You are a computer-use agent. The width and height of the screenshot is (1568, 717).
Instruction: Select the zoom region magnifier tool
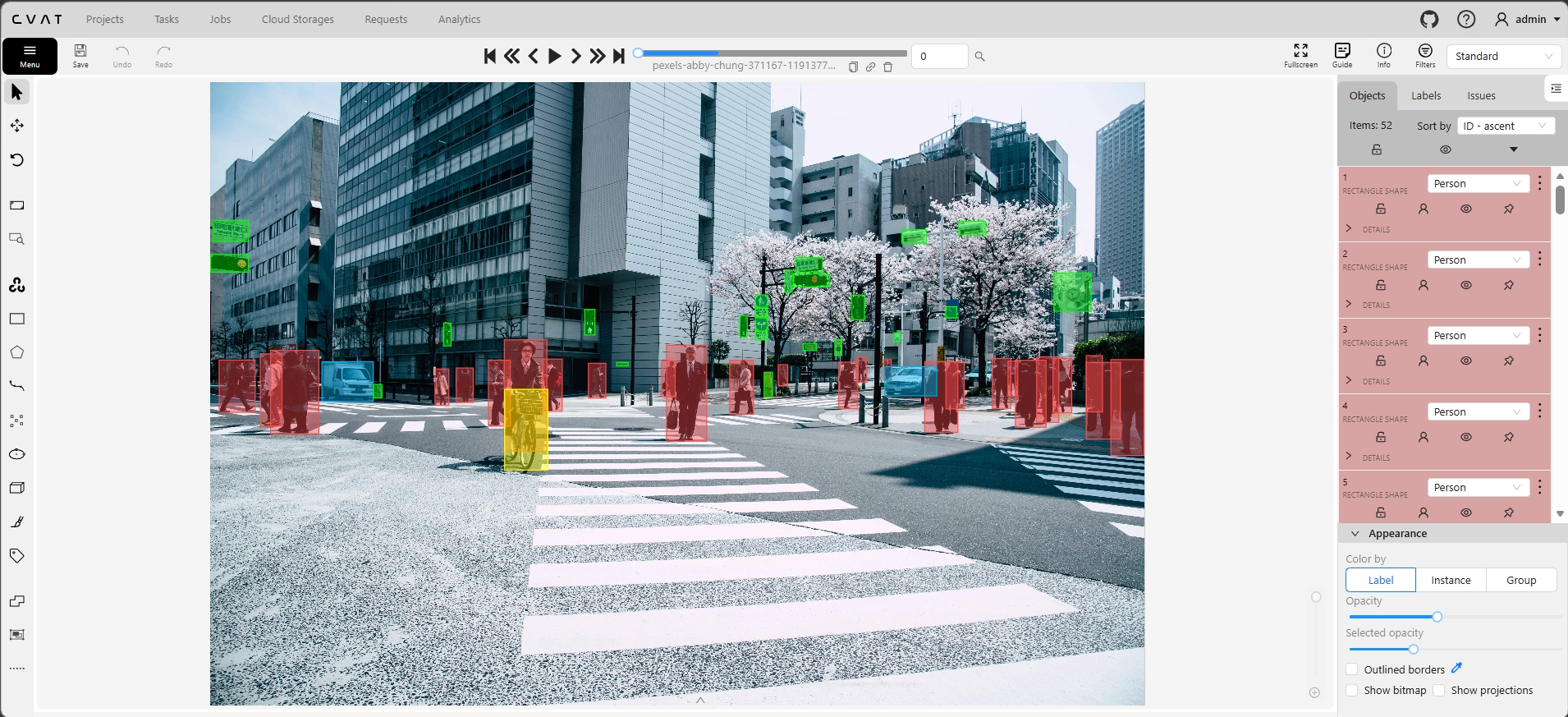coord(17,239)
